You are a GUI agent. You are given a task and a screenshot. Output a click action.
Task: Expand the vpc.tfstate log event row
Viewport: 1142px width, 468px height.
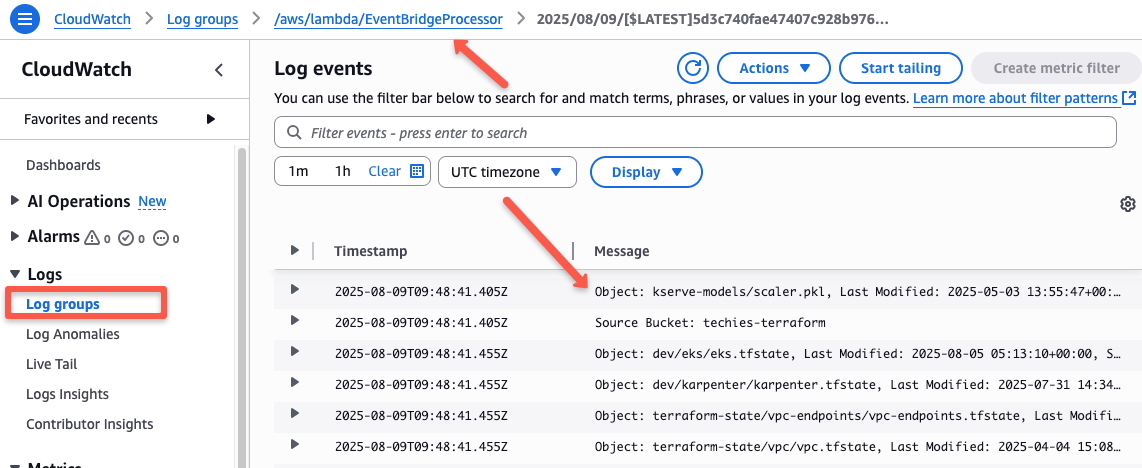294,444
